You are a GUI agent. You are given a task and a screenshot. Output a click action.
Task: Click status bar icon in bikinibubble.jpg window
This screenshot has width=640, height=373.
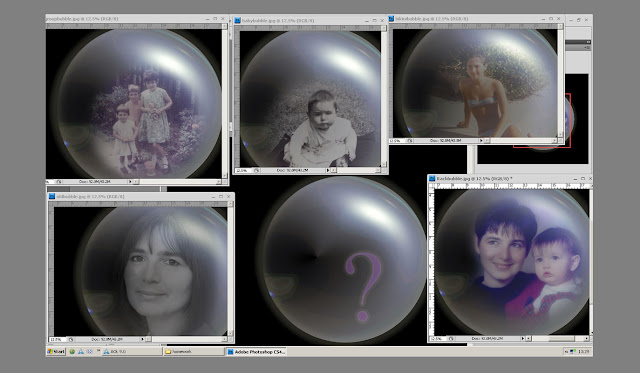410,140
